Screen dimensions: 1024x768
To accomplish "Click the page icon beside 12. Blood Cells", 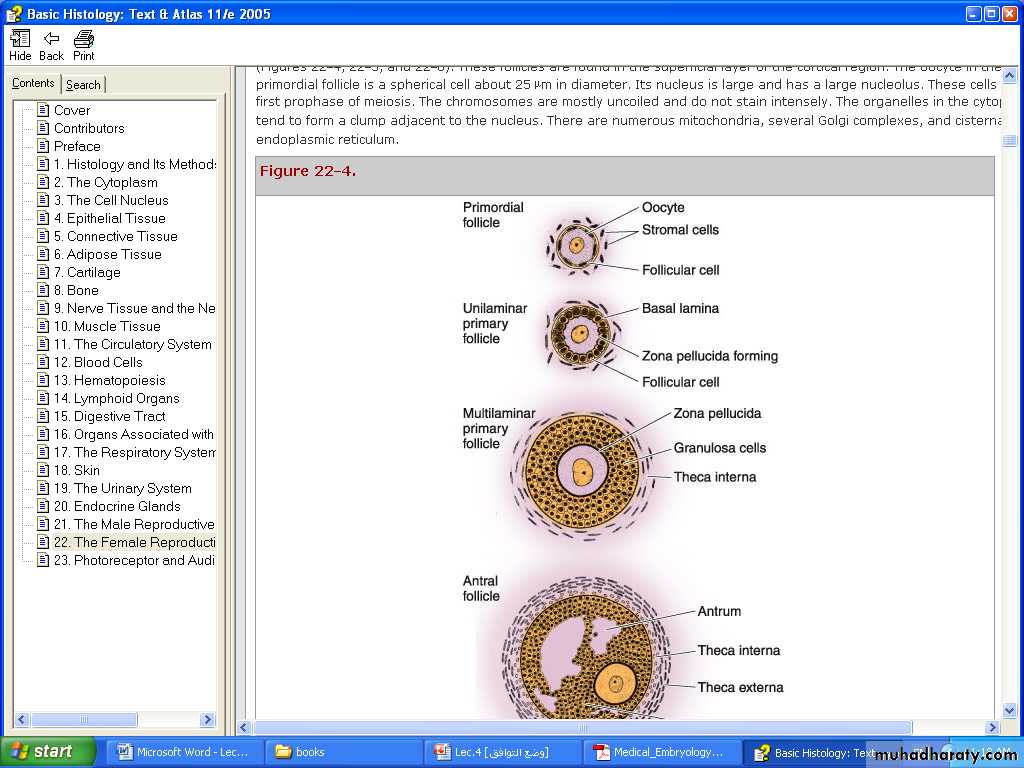I will pos(43,362).
